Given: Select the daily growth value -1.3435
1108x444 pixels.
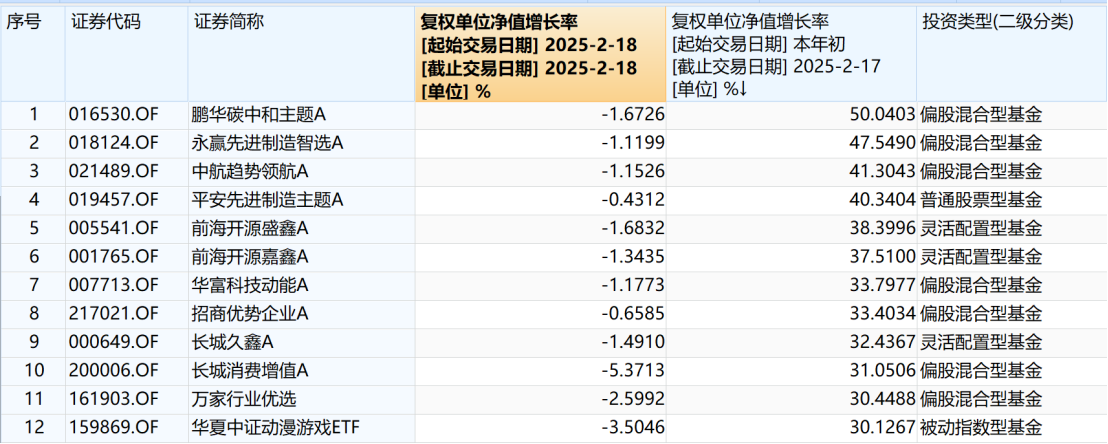Looking at the screenshot, I should [633, 257].
